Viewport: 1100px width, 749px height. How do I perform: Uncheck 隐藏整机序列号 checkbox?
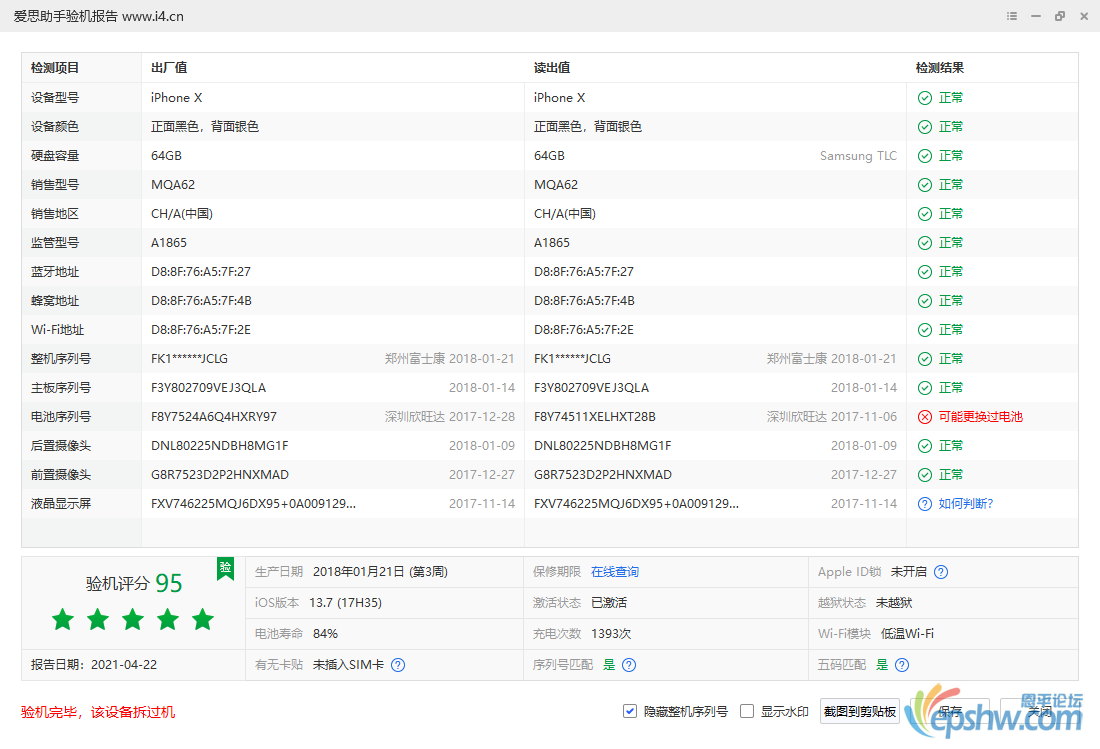[630, 711]
